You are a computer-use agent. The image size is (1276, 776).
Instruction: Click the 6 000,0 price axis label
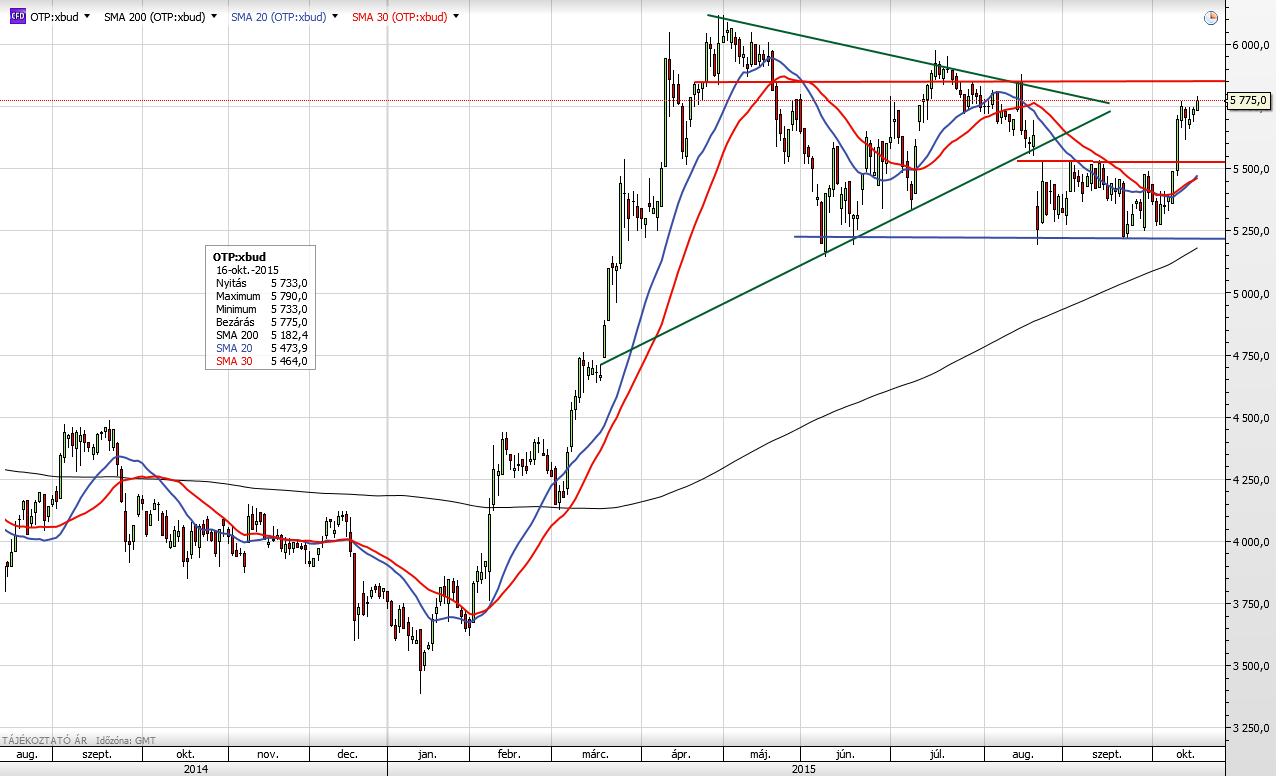pyautogui.click(x=1250, y=45)
